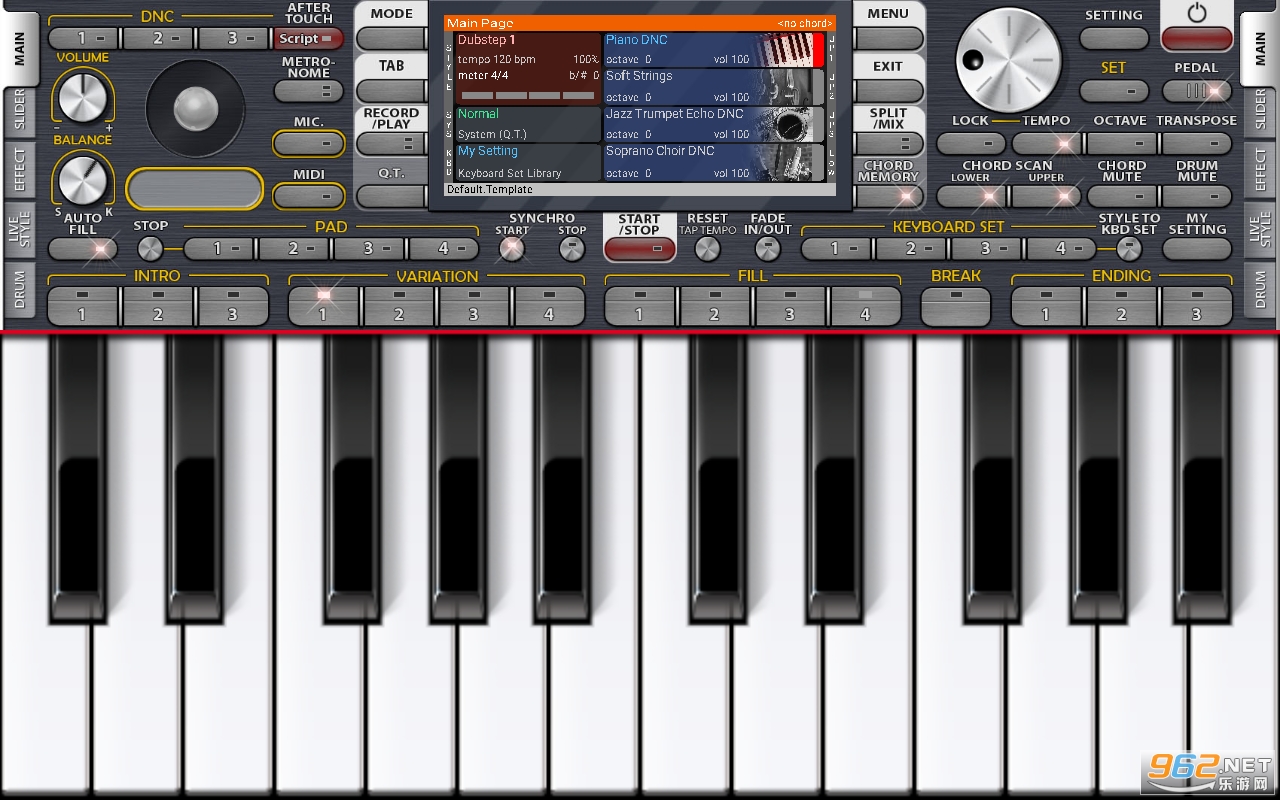This screenshot has width=1280, height=800.
Task: Open the My Setting keyboard set library
Action: pyautogui.click(x=527, y=162)
